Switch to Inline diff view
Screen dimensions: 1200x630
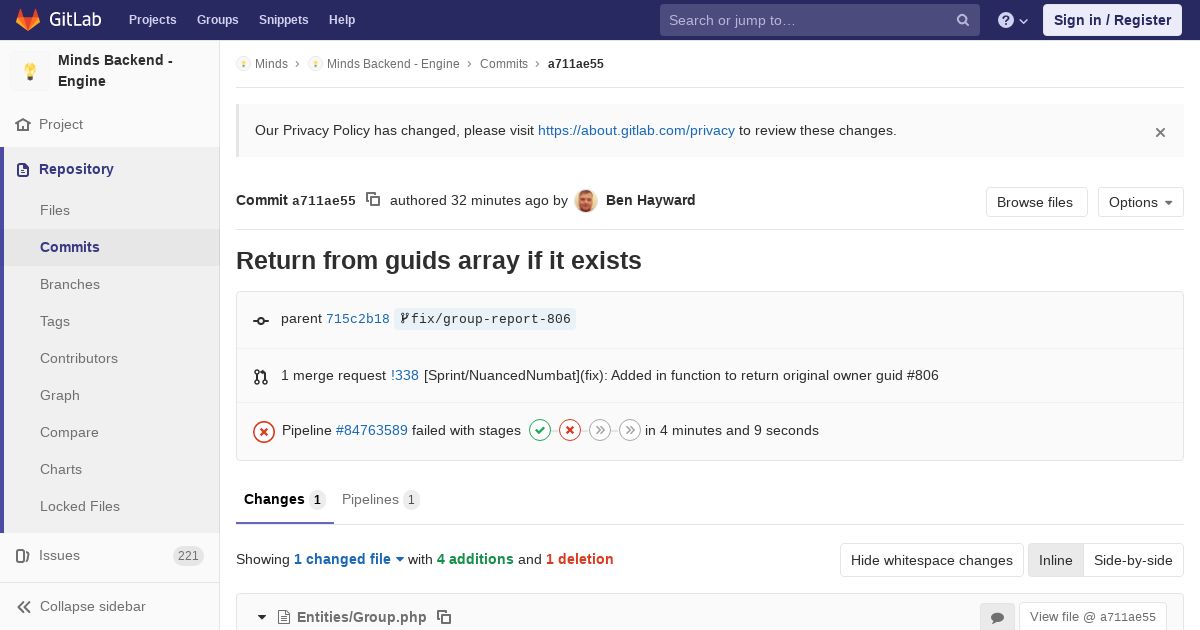point(1055,560)
